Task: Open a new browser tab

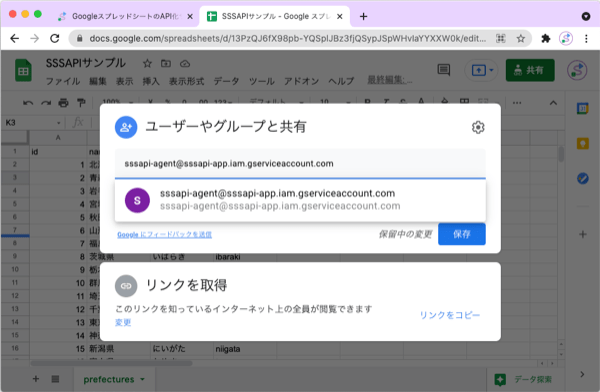Action: (x=363, y=16)
